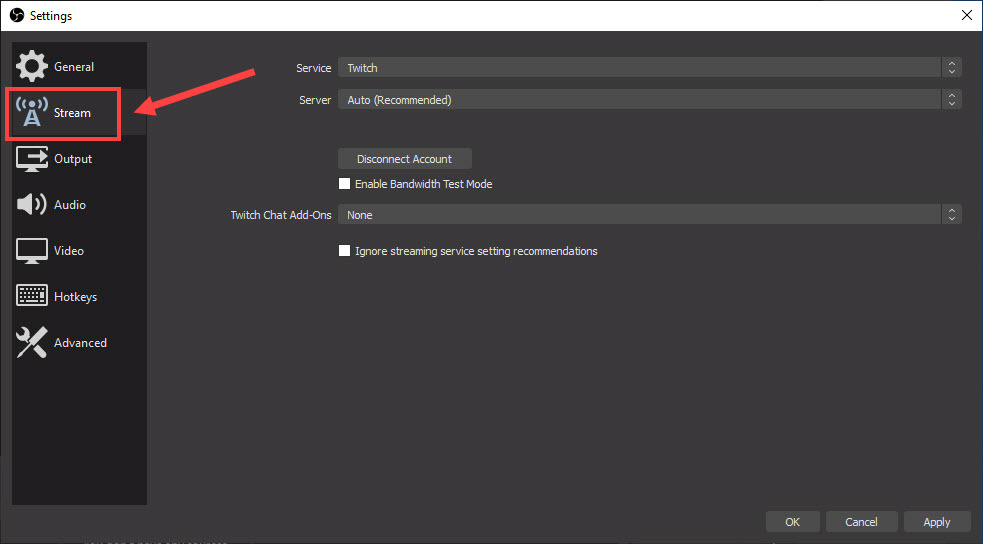Select the Stream antenna icon
Image resolution: width=983 pixels, height=544 pixels.
click(x=32, y=113)
